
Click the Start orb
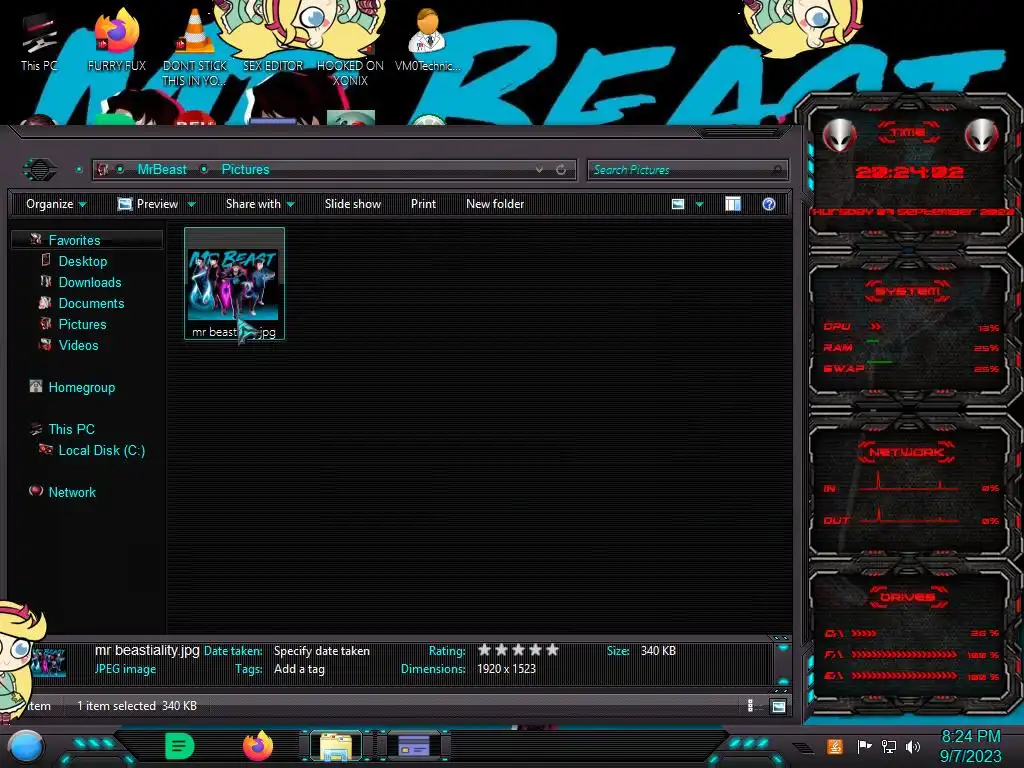(x=26, y=746)
